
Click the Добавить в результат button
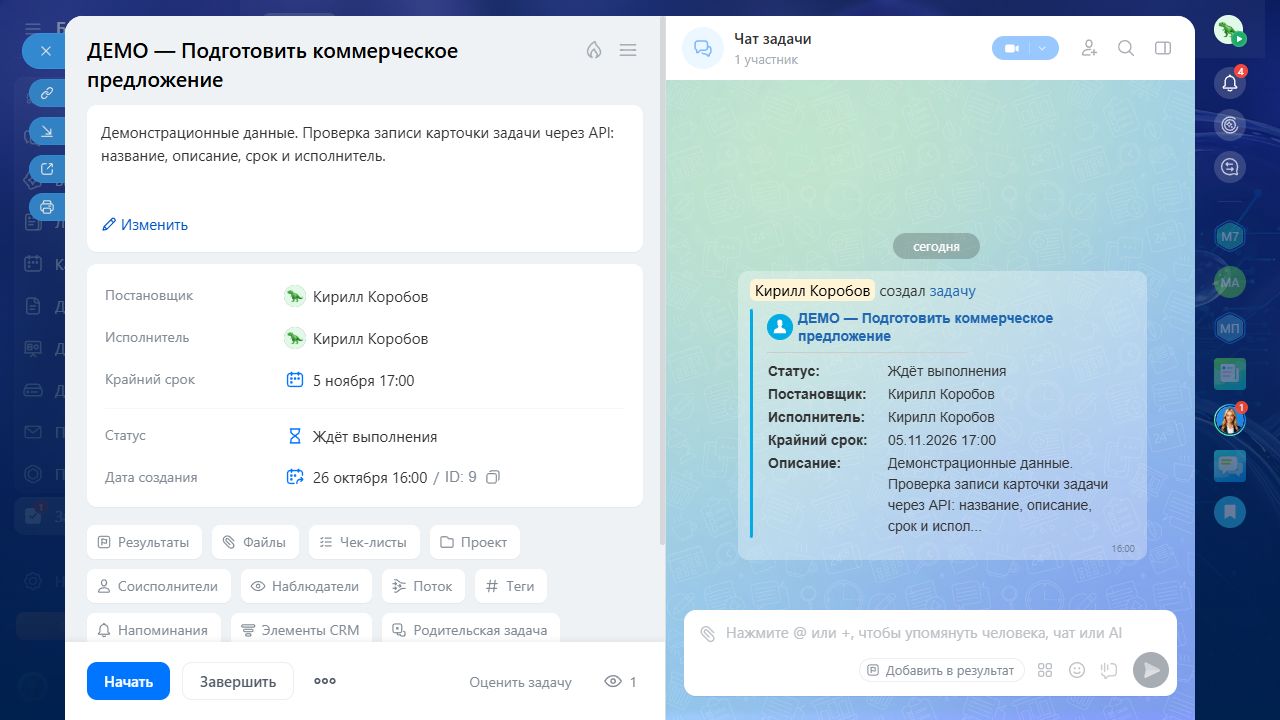pyautogui.click(x=941, y=670)
